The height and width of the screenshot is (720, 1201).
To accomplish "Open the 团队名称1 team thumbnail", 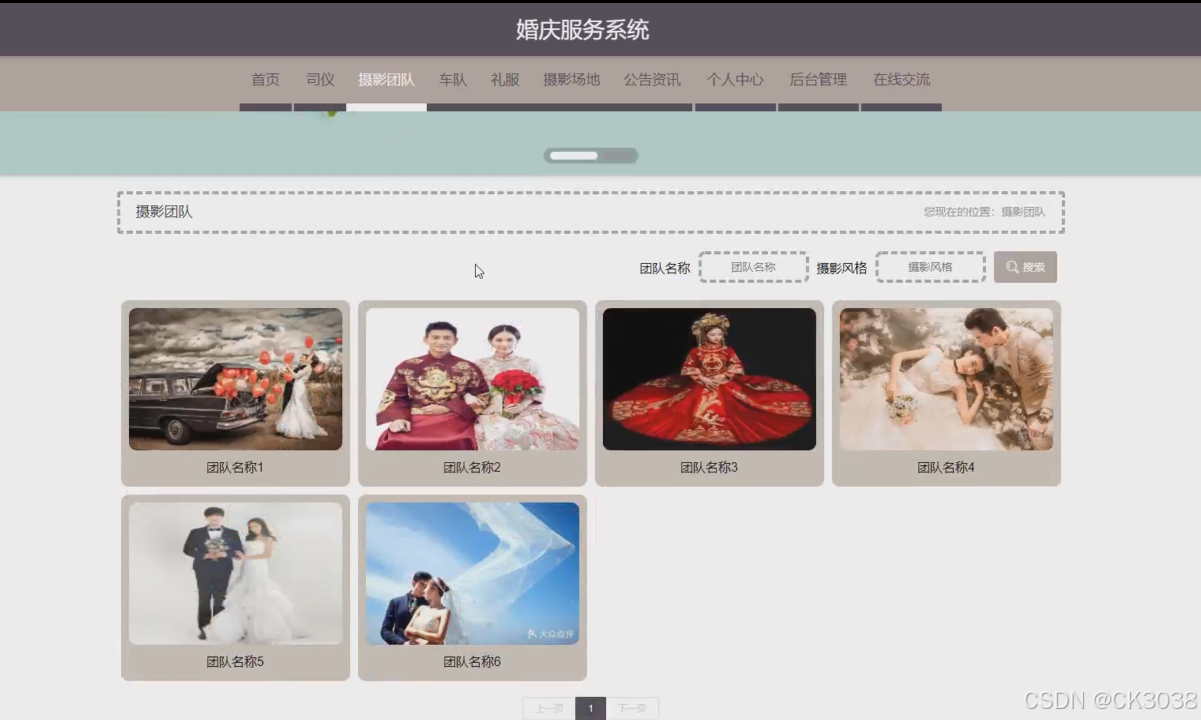I will coord(235,378).
